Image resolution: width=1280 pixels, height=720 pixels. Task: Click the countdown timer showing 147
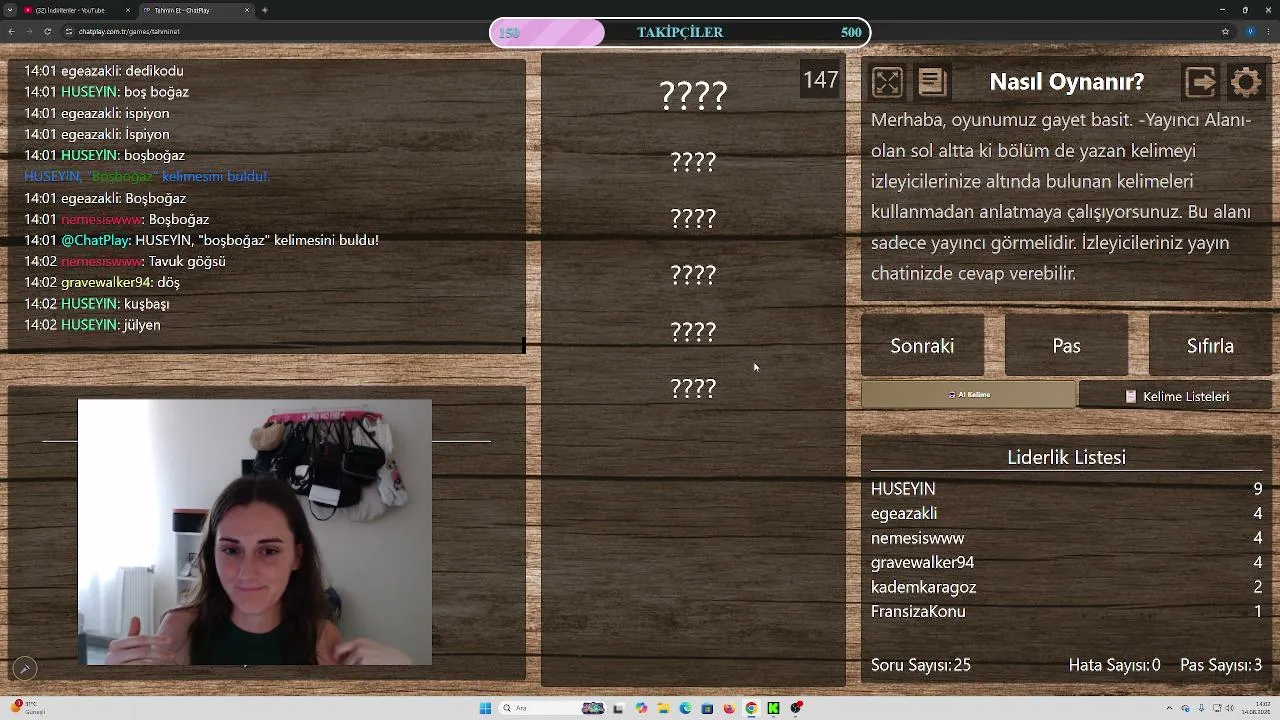coord(820,80)
